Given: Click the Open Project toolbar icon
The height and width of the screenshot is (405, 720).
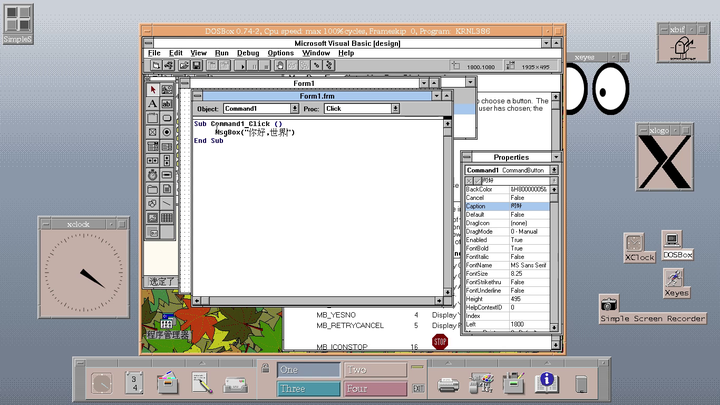Looking at the screenshot, I should (184, 66).
